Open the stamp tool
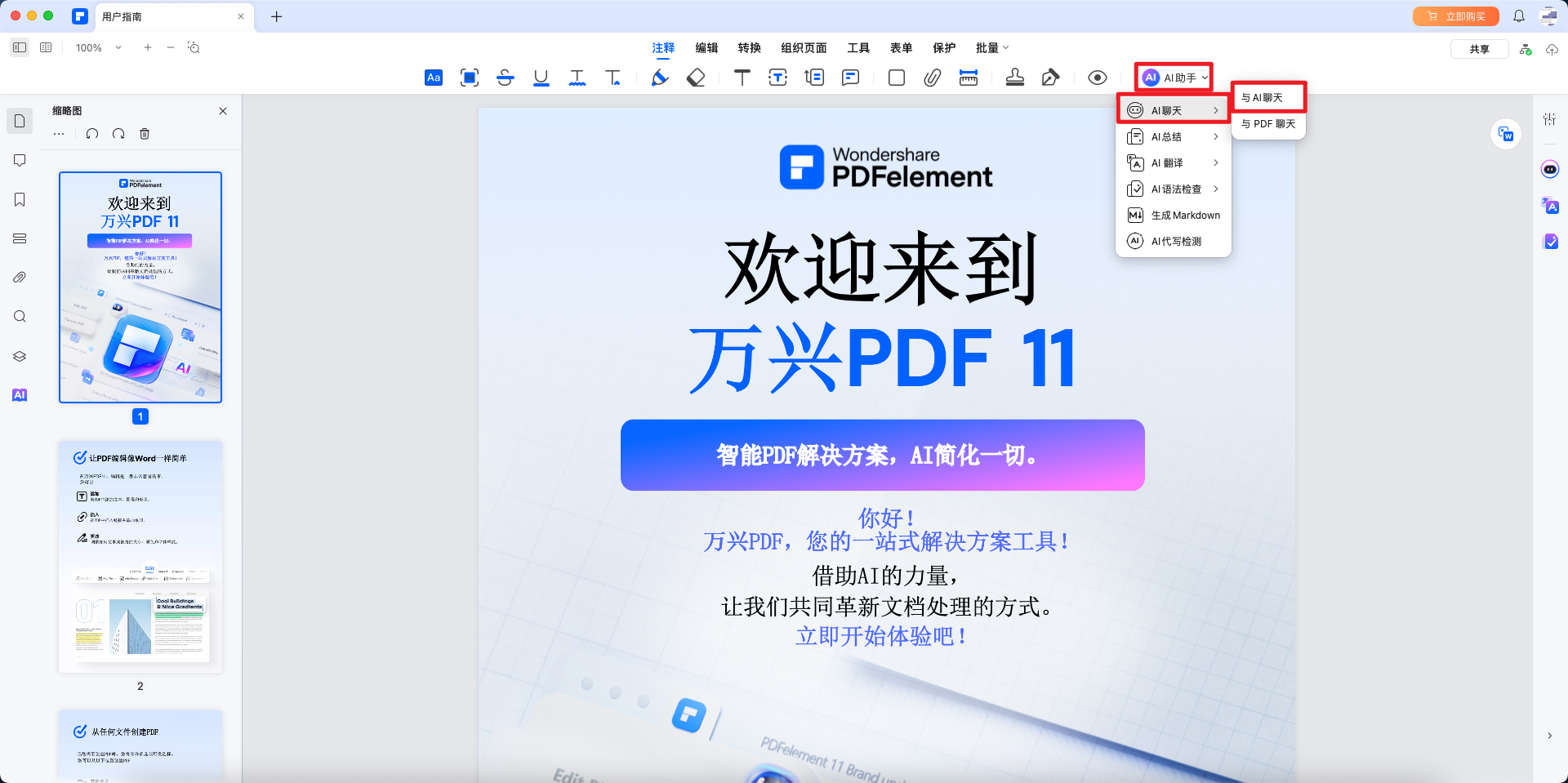This screenshot has width=1568, height=783. (x=1015, y=78)
